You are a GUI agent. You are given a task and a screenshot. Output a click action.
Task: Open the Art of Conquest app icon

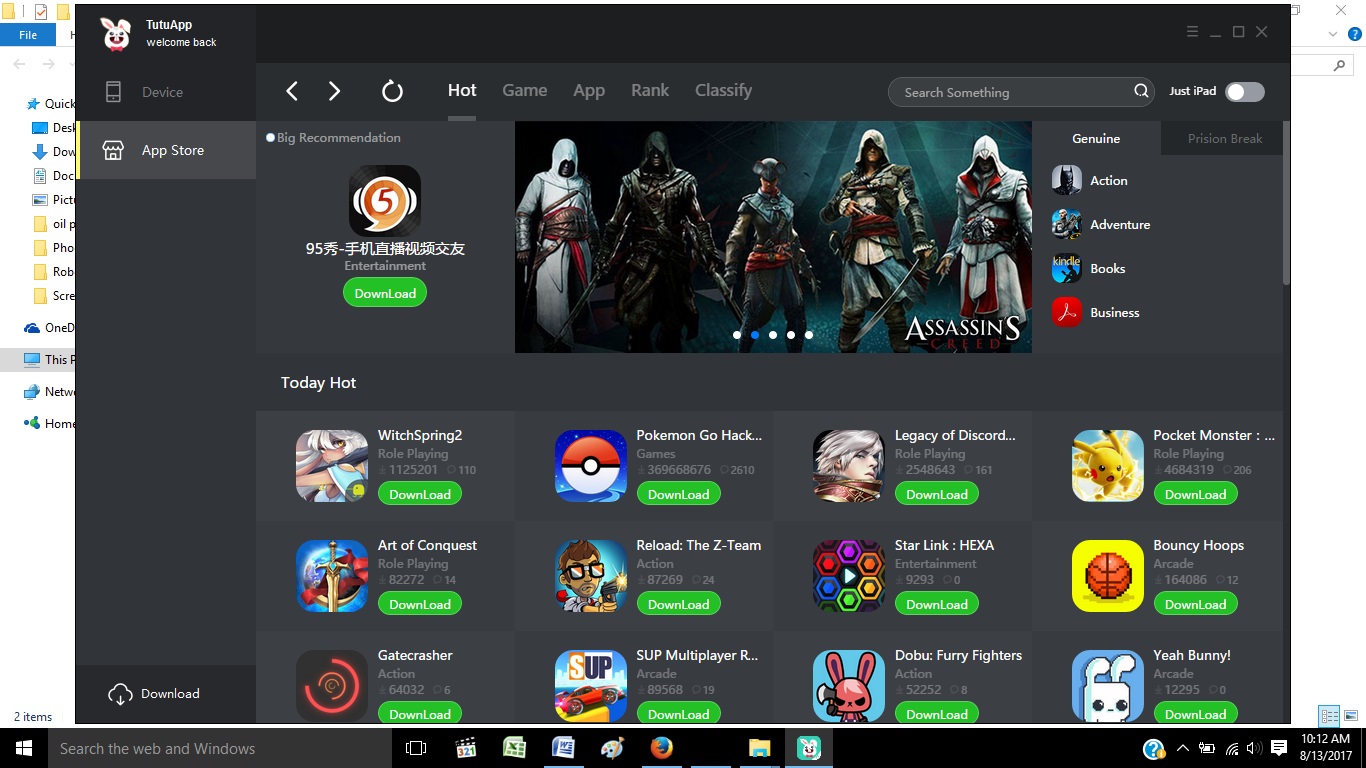[332, 576]
